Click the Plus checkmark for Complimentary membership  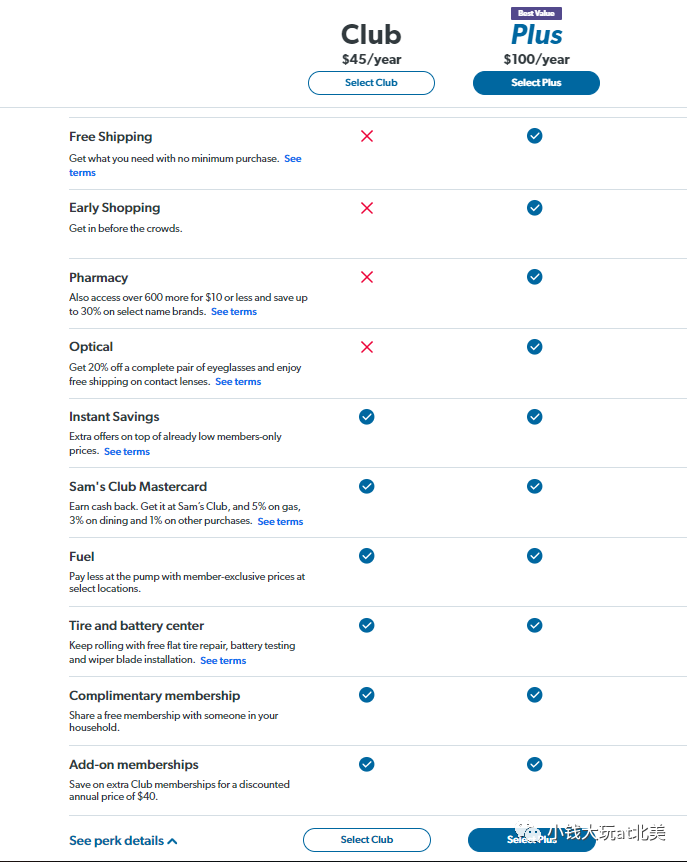(535, 695)
